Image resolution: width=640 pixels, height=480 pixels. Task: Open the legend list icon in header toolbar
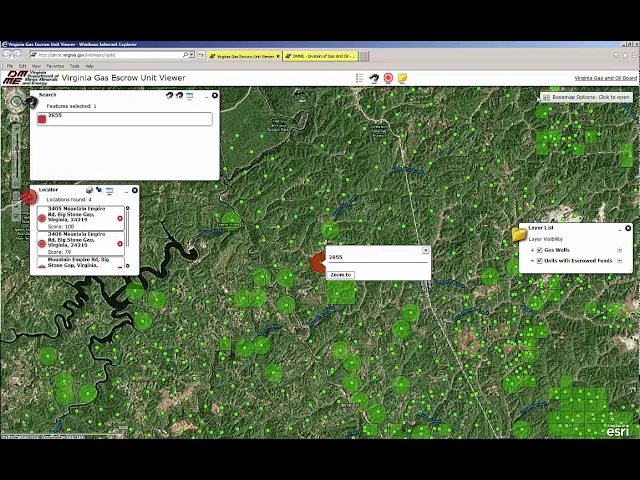[x=360, y=78]
